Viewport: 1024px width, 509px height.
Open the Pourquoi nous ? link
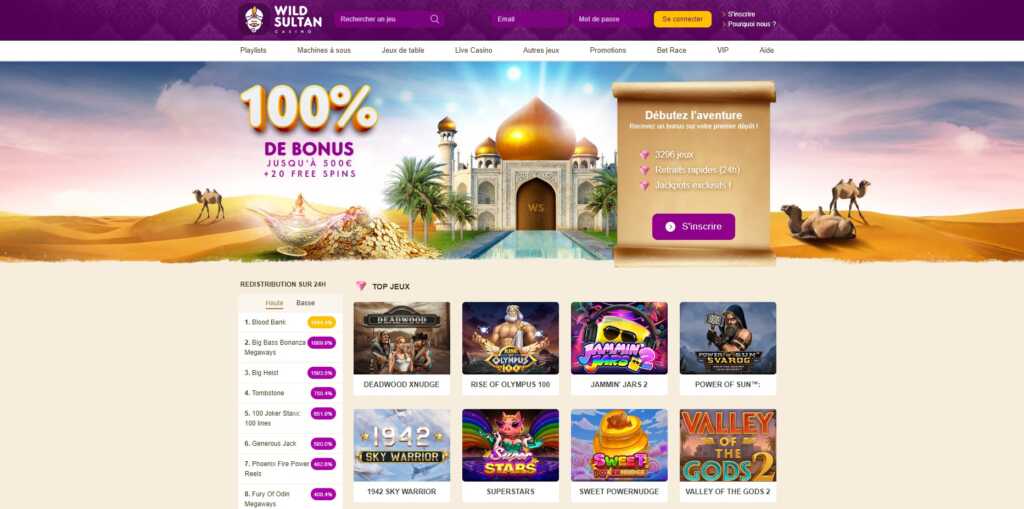pyautogui.click(x=752, y=24)
